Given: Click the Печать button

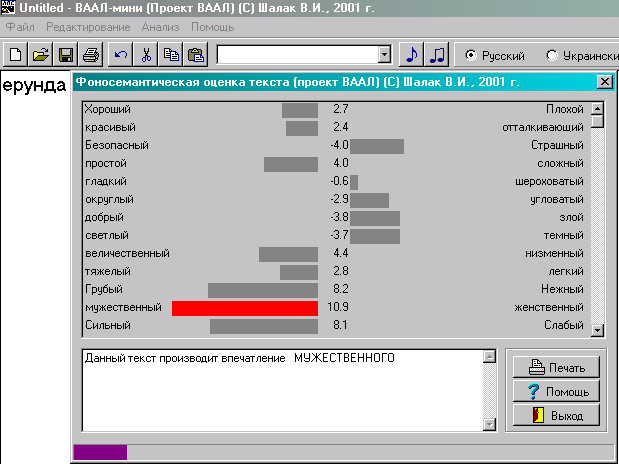Looking at the screenshot, I should pyautogui.click(x=556, y=367).
